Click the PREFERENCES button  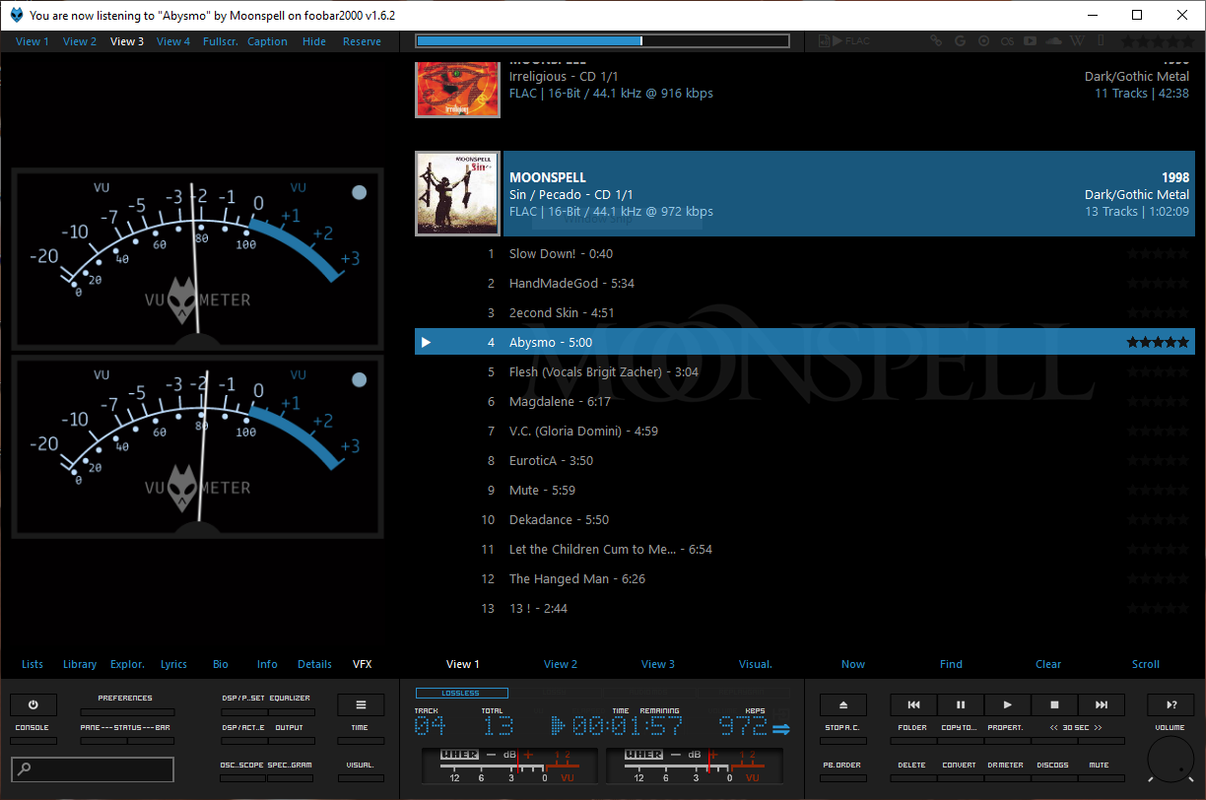tap(126, 703)
